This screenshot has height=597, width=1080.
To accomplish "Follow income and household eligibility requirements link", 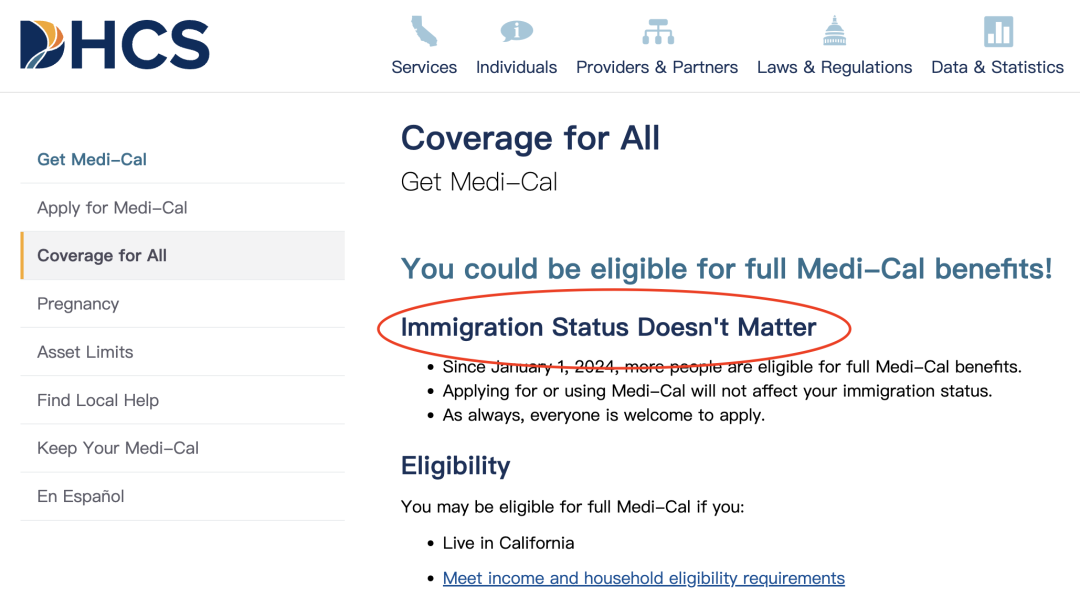I will [x=643, y=578].
